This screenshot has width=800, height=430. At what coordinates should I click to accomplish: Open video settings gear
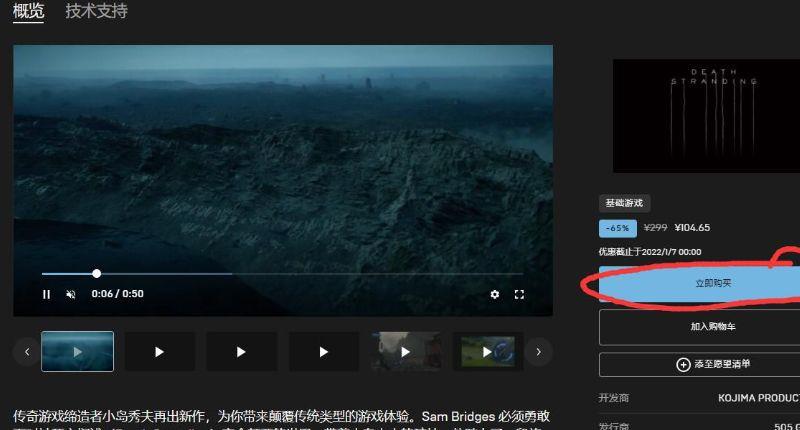[x=494, y=294]
